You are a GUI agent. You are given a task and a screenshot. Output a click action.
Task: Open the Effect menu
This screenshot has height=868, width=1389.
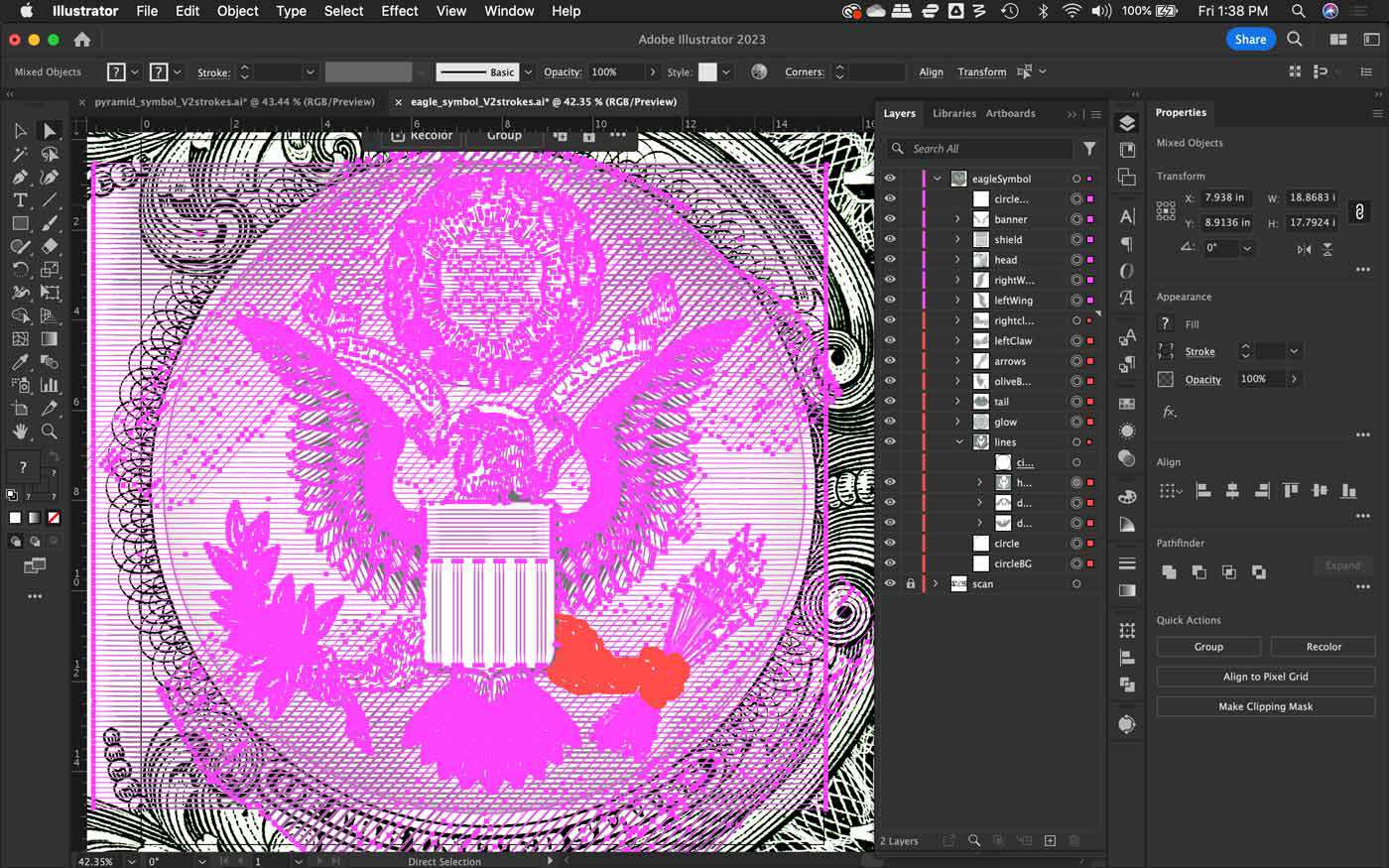click(x=400, y=11)
